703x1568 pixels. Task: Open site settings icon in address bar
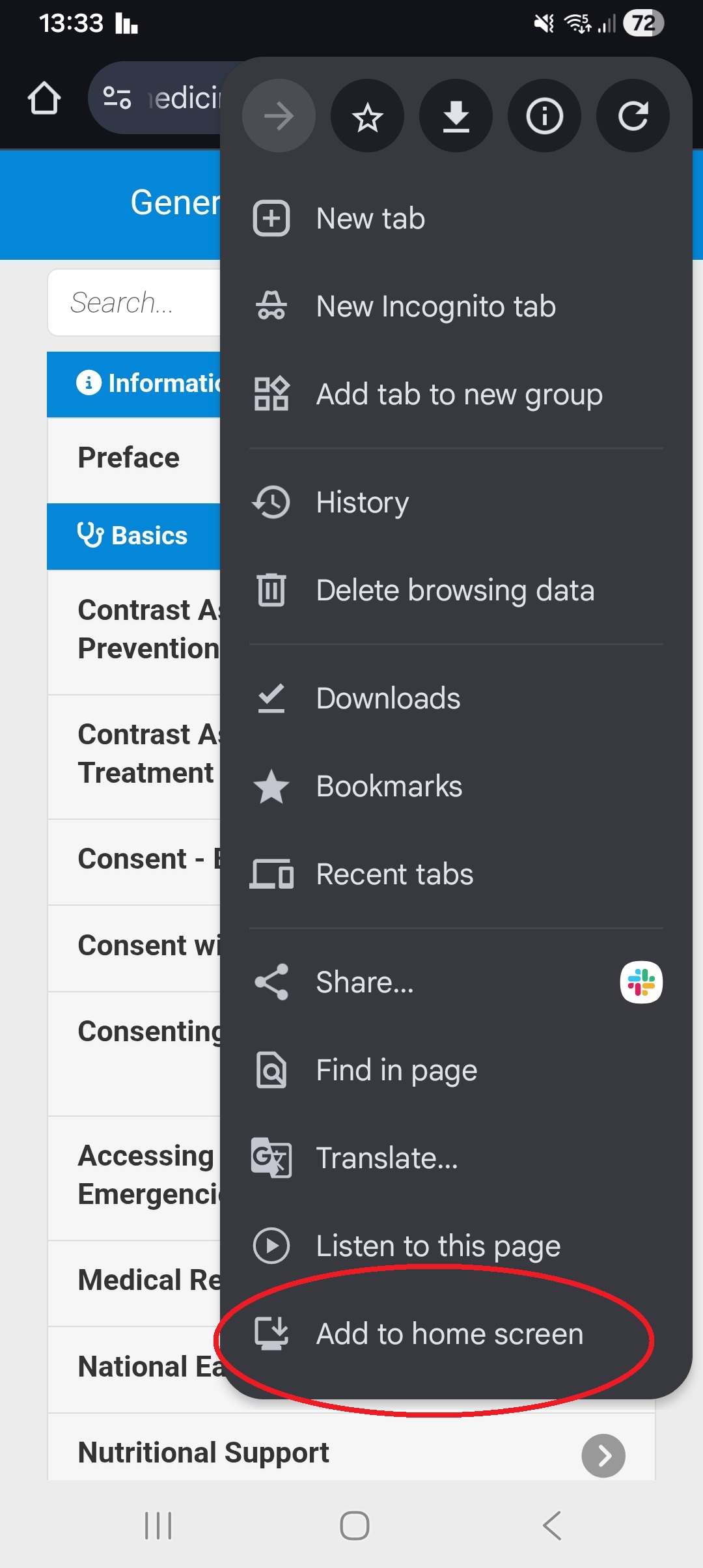point(118,98)
